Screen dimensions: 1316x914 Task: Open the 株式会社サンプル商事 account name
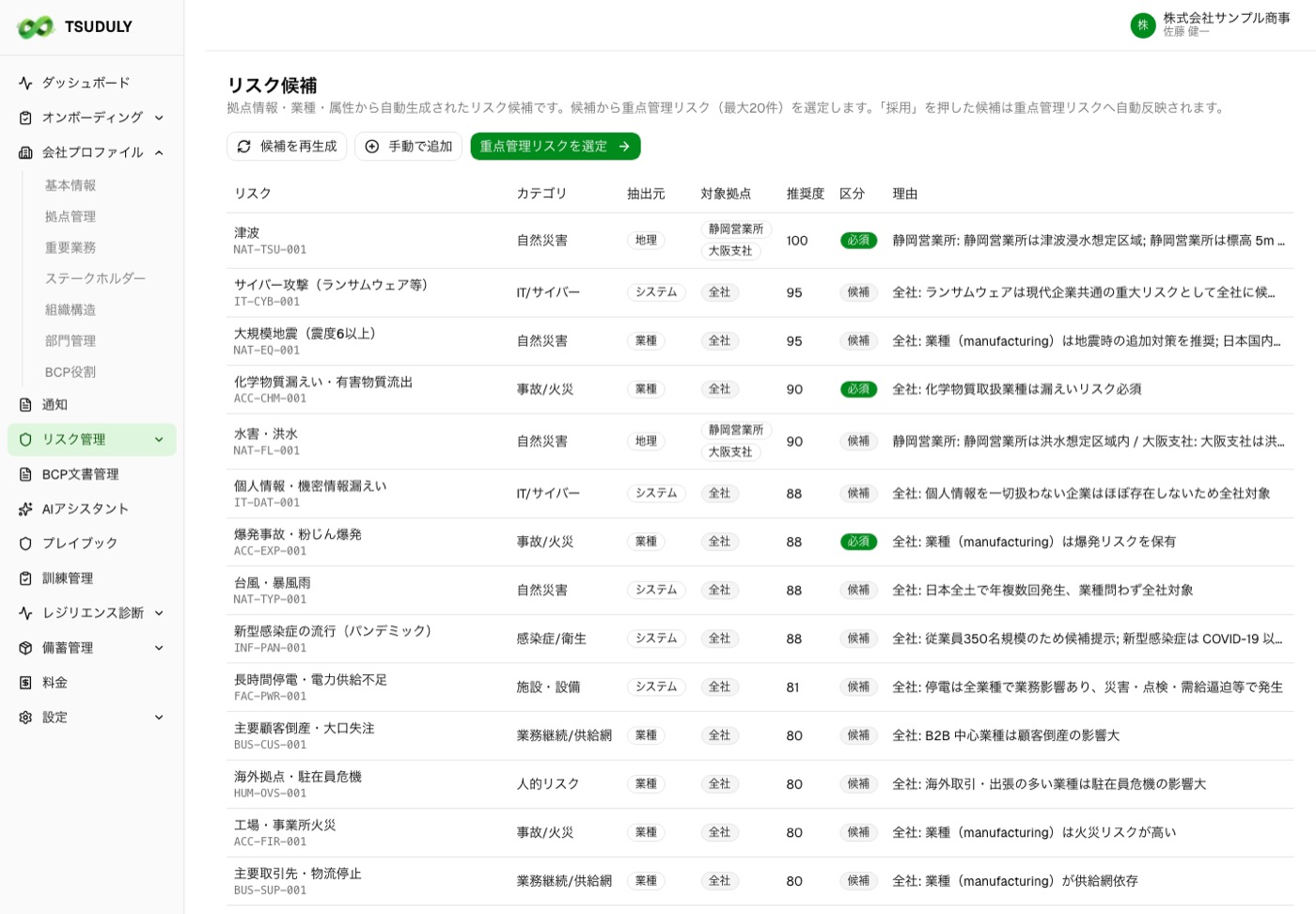[x=1227, y=18]
